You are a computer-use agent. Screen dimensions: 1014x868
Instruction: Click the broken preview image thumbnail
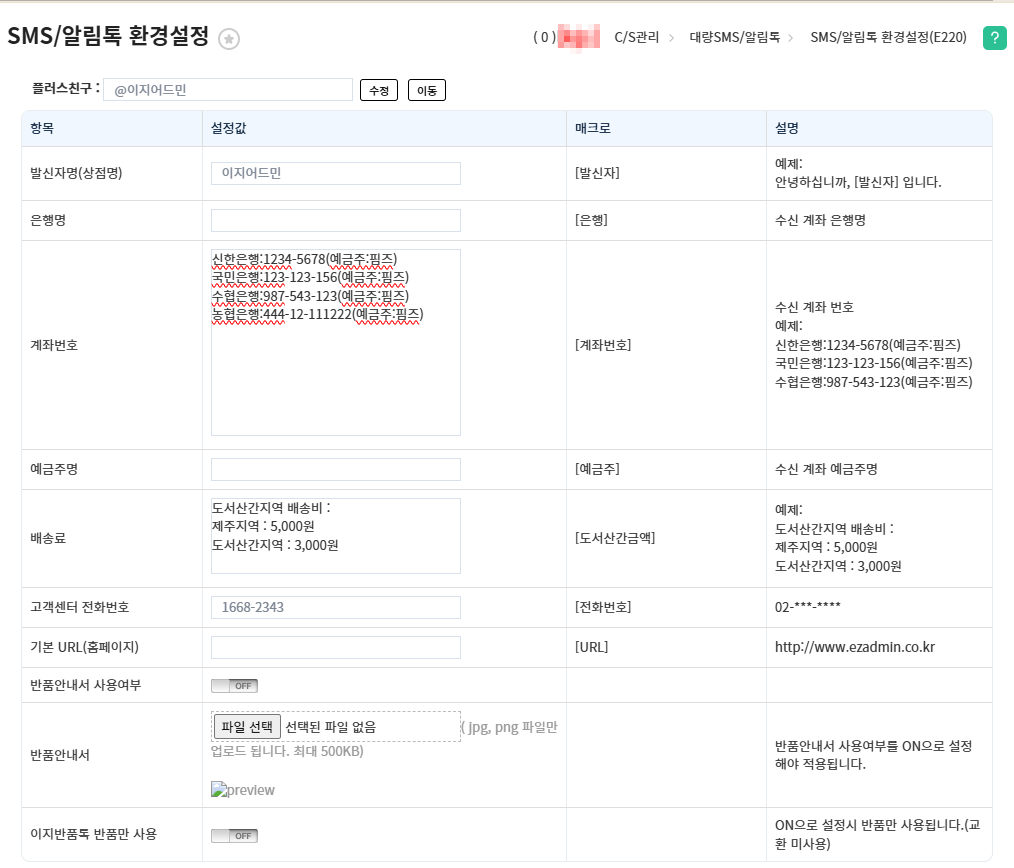click(x=243, y=790)
